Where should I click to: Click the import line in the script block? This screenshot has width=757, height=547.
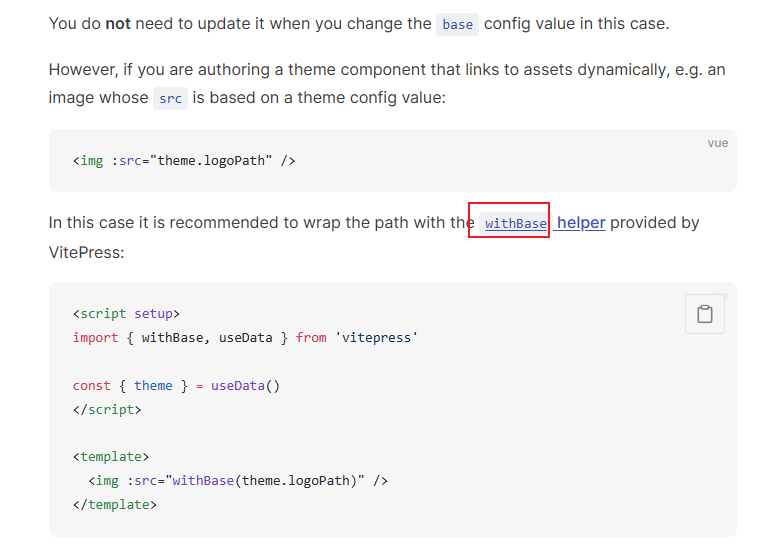point(245,337)
